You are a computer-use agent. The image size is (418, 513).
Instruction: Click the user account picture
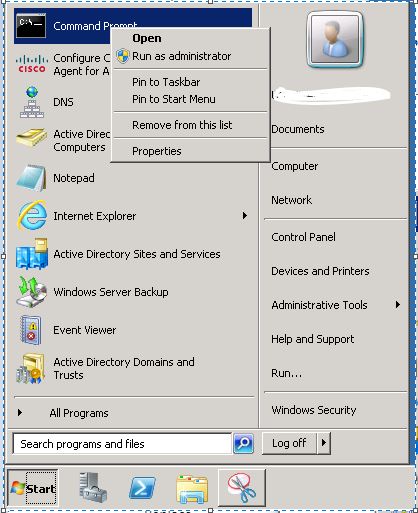tap(334, 39)
